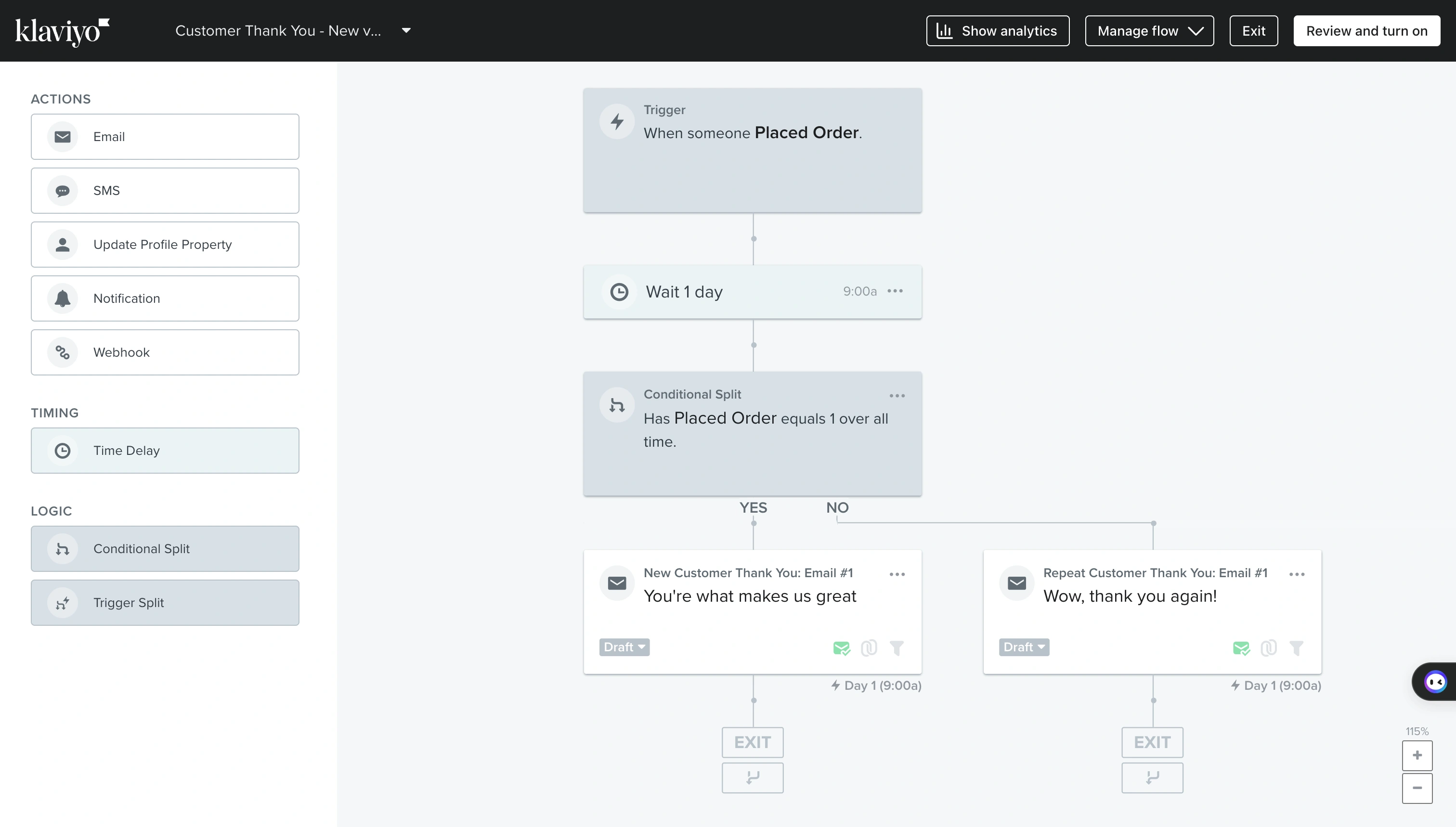Click the Conditional Split node icon
1456x827 pixels.
pos(617,405)
